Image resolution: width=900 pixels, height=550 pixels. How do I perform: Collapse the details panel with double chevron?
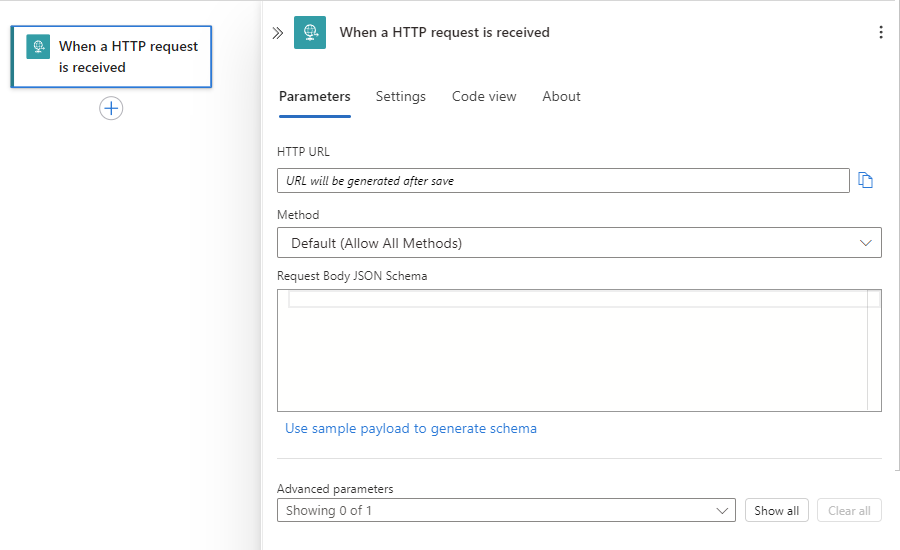pos(278,33)
